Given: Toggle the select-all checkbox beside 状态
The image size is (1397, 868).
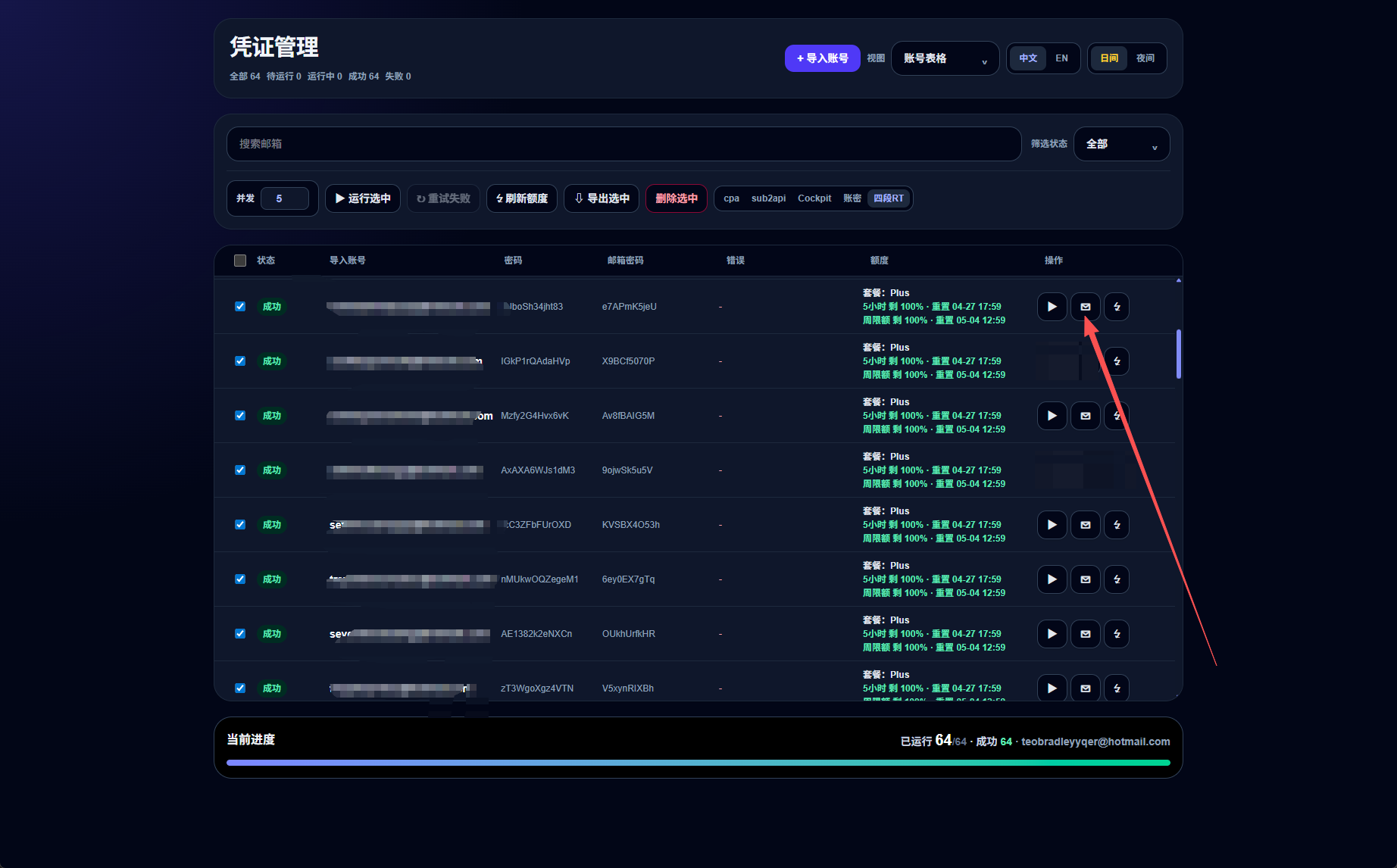Looking at the screenshot, I should pos(240,261).
